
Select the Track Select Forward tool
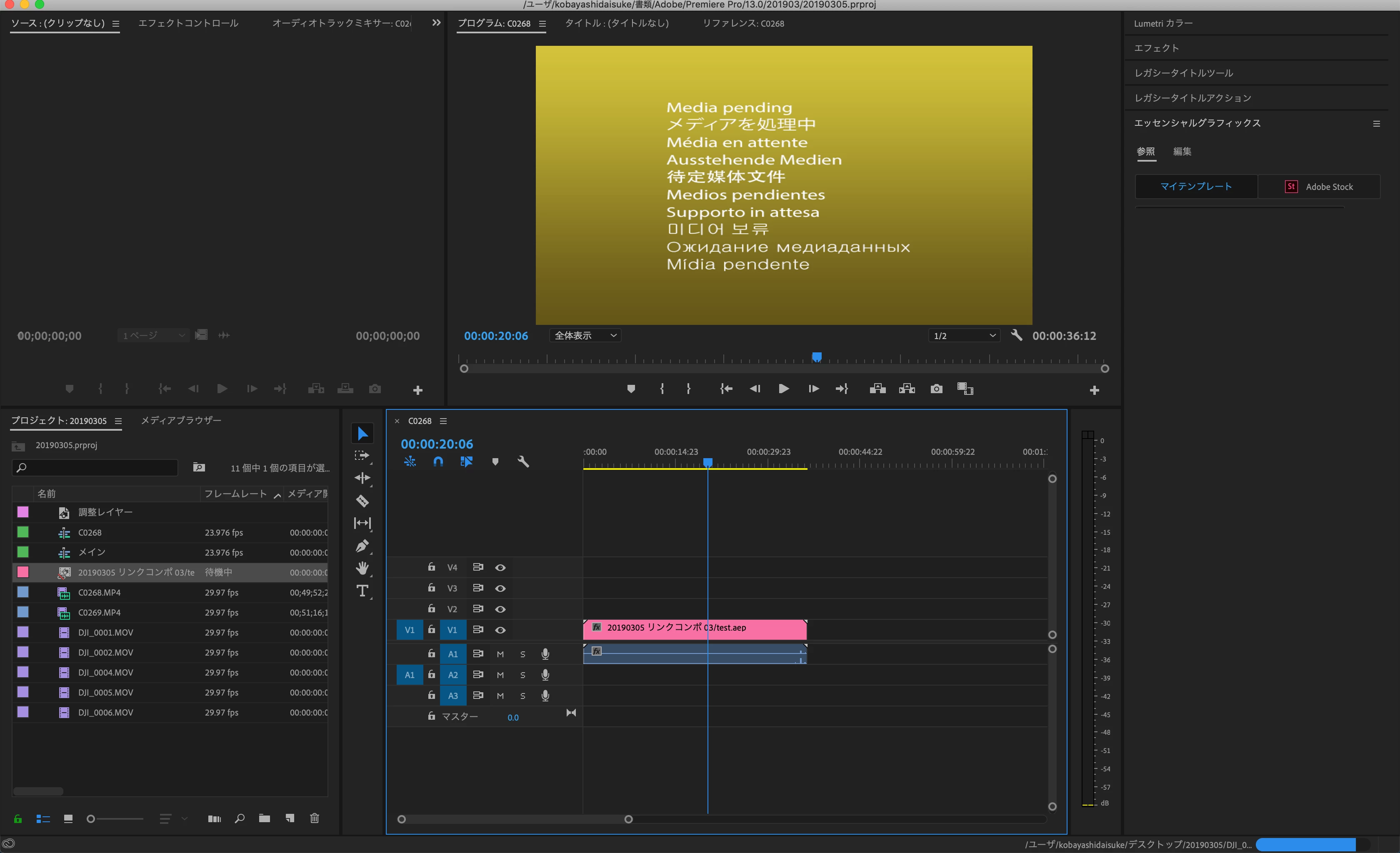pyautogui.click(x=362, y=456)
